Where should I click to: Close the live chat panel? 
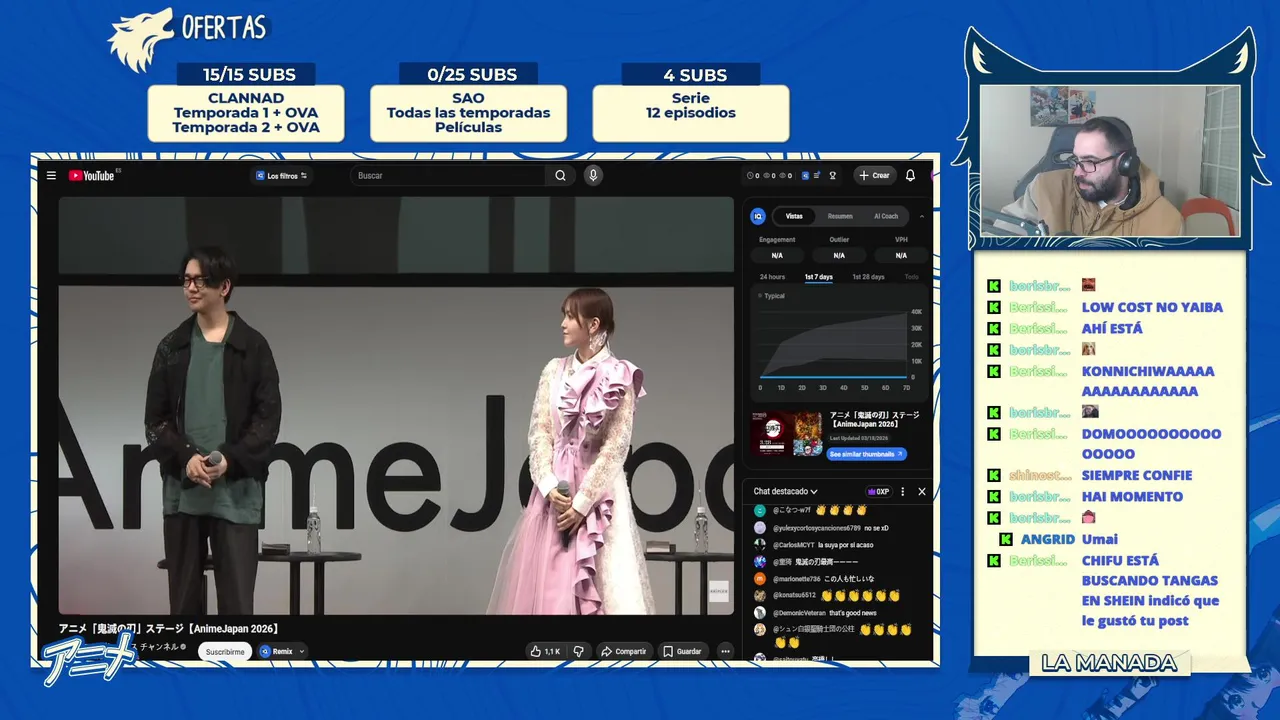tap(922, 492)
